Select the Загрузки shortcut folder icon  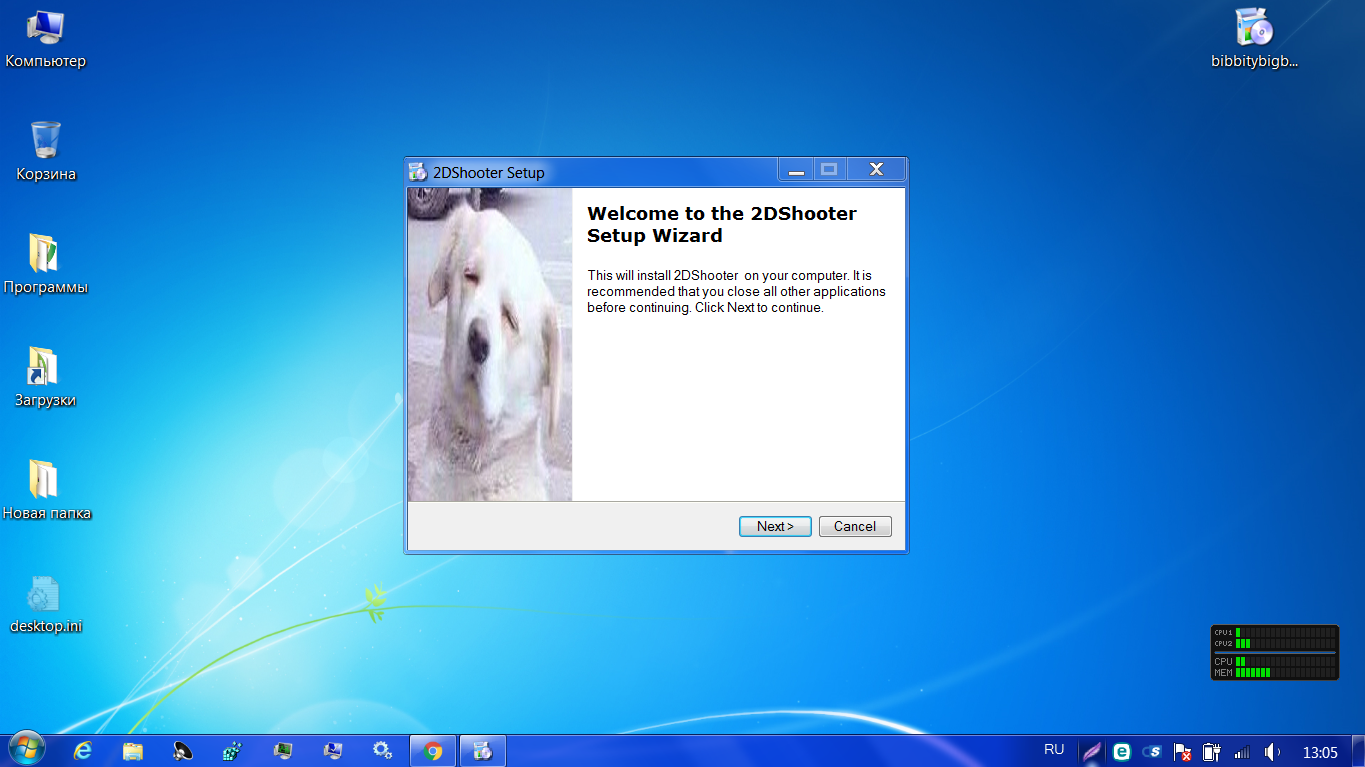point(46,378)
